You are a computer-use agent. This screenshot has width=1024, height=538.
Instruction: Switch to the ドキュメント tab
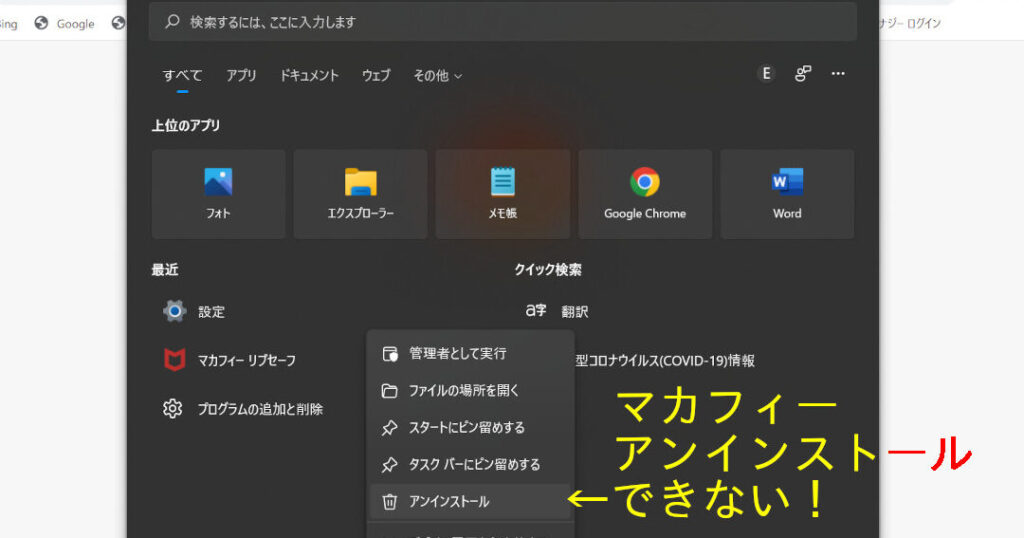[x=309, y=76]
